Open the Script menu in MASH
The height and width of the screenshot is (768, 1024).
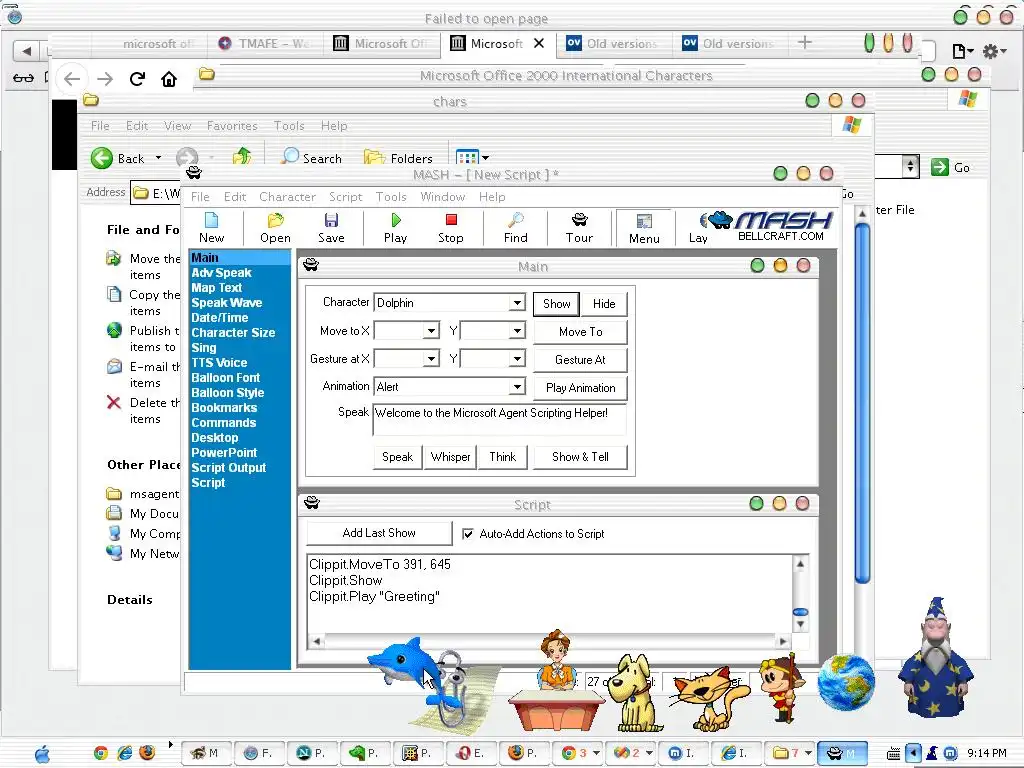click(x=345, y=197)
